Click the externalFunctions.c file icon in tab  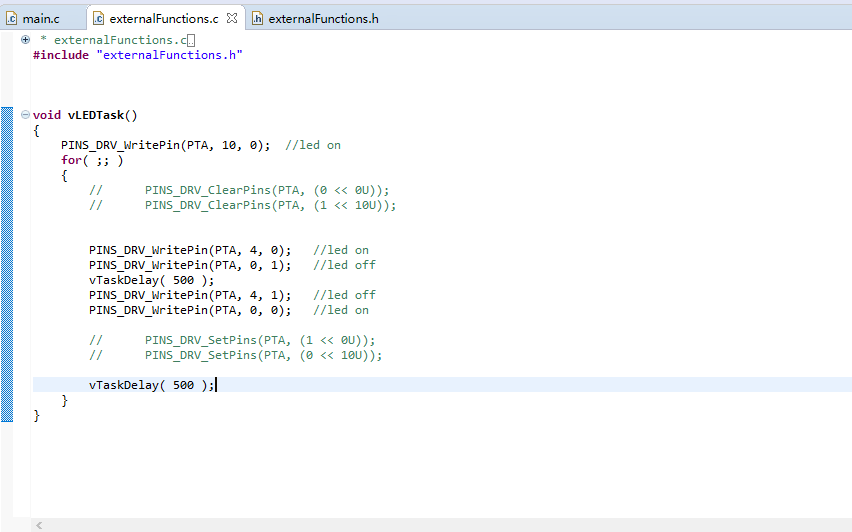(x=98, y=18)
